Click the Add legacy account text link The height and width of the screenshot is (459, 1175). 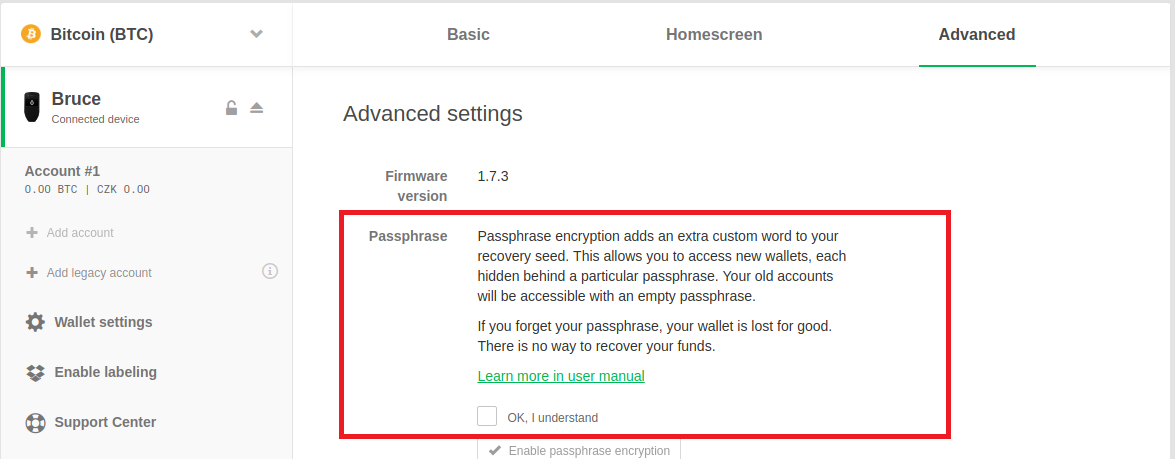tap(99, 273)
